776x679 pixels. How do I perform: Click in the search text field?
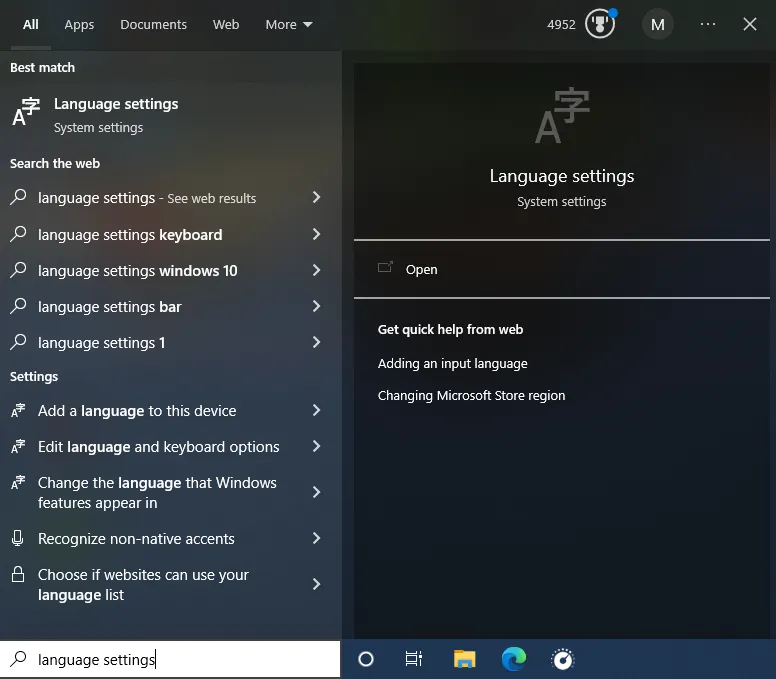click(x=170, y=659)
